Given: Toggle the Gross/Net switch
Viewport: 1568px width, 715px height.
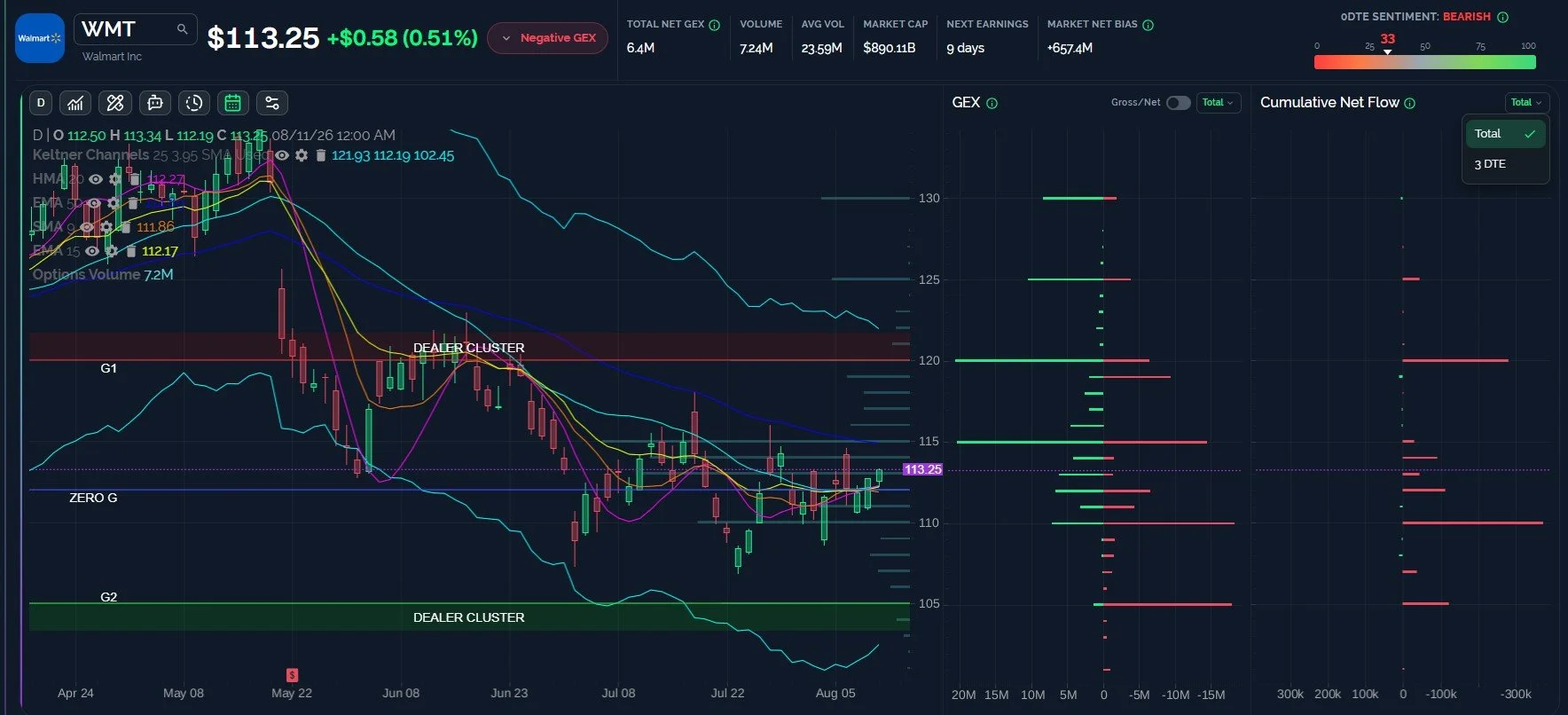Looking at the screenshot, I should coord(1178,103).
